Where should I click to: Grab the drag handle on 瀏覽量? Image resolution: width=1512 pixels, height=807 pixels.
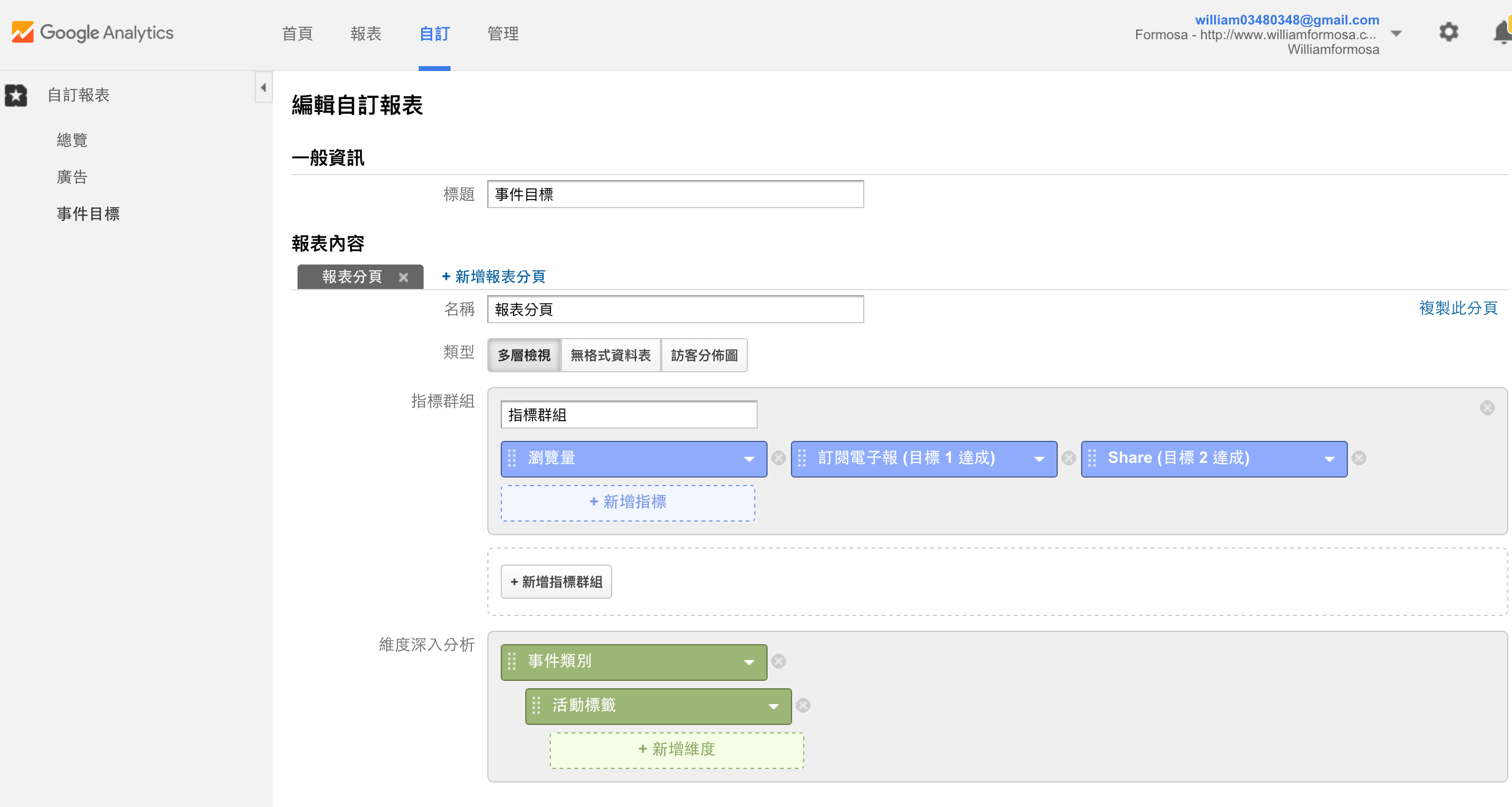(x=512, y=458)
